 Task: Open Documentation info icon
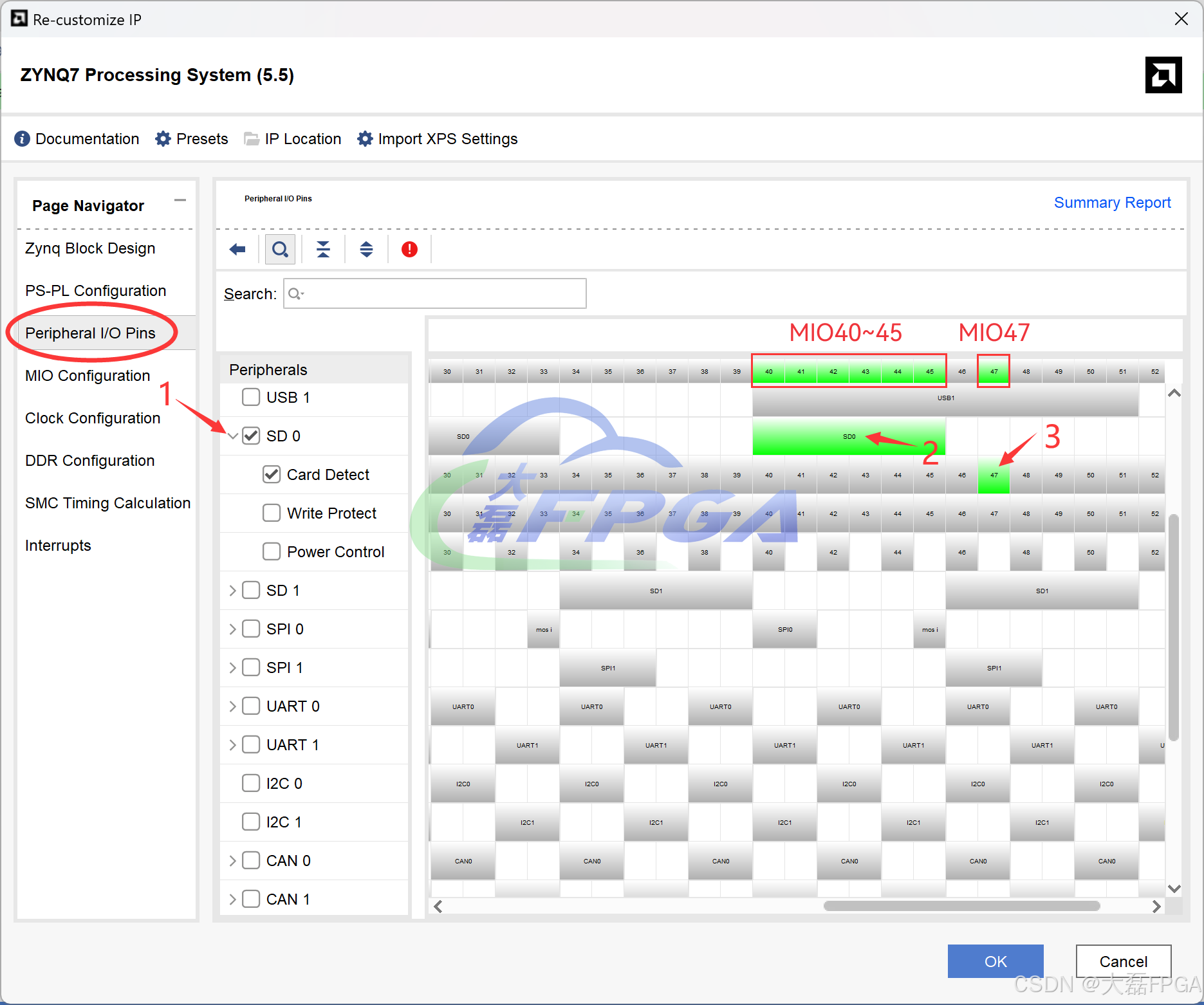point(22,139)
